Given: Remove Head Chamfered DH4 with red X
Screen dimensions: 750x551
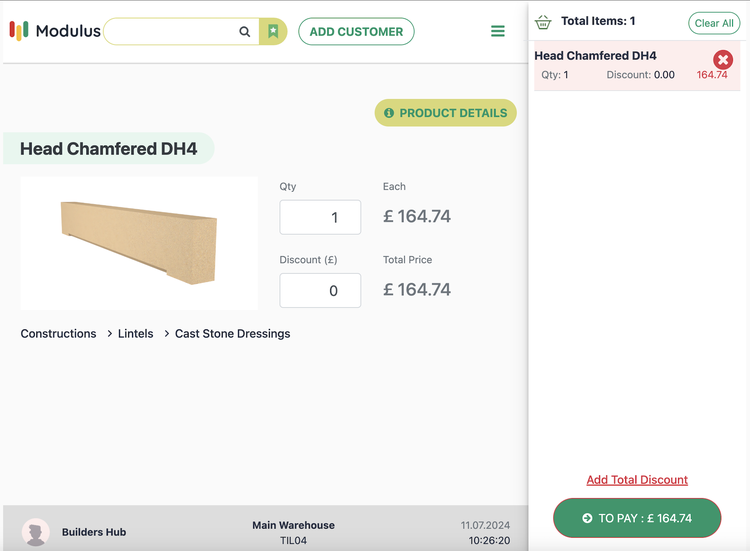Looking at the screenshot, I should click(x=723, y=60).
